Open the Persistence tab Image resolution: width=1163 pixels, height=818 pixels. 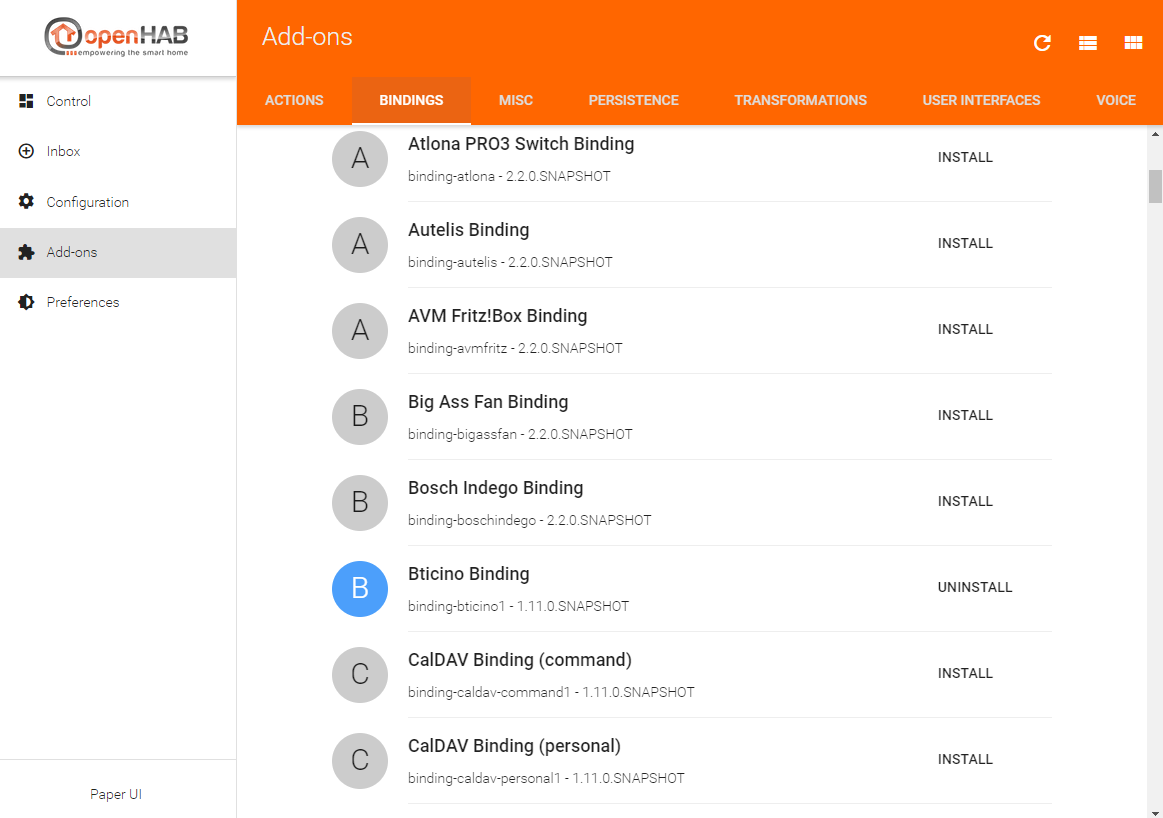click(633, 100)
